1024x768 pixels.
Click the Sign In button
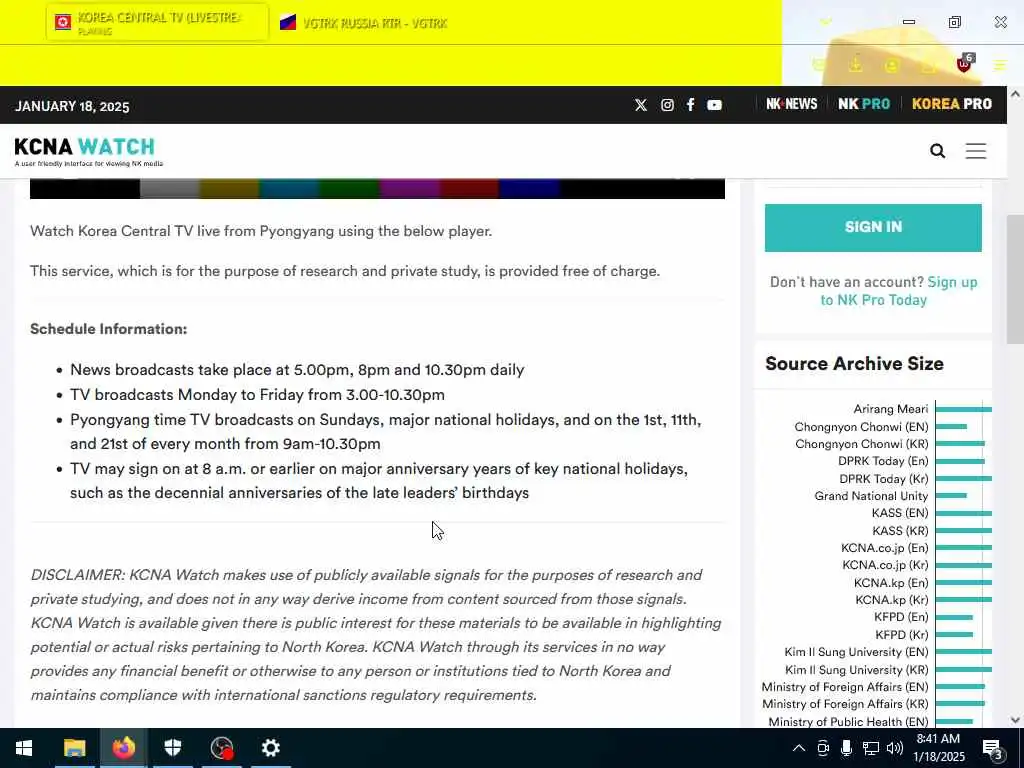tap(873, 227)
